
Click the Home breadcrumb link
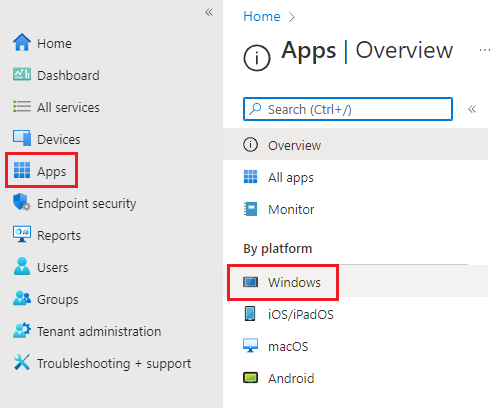(x=262, y=16)
